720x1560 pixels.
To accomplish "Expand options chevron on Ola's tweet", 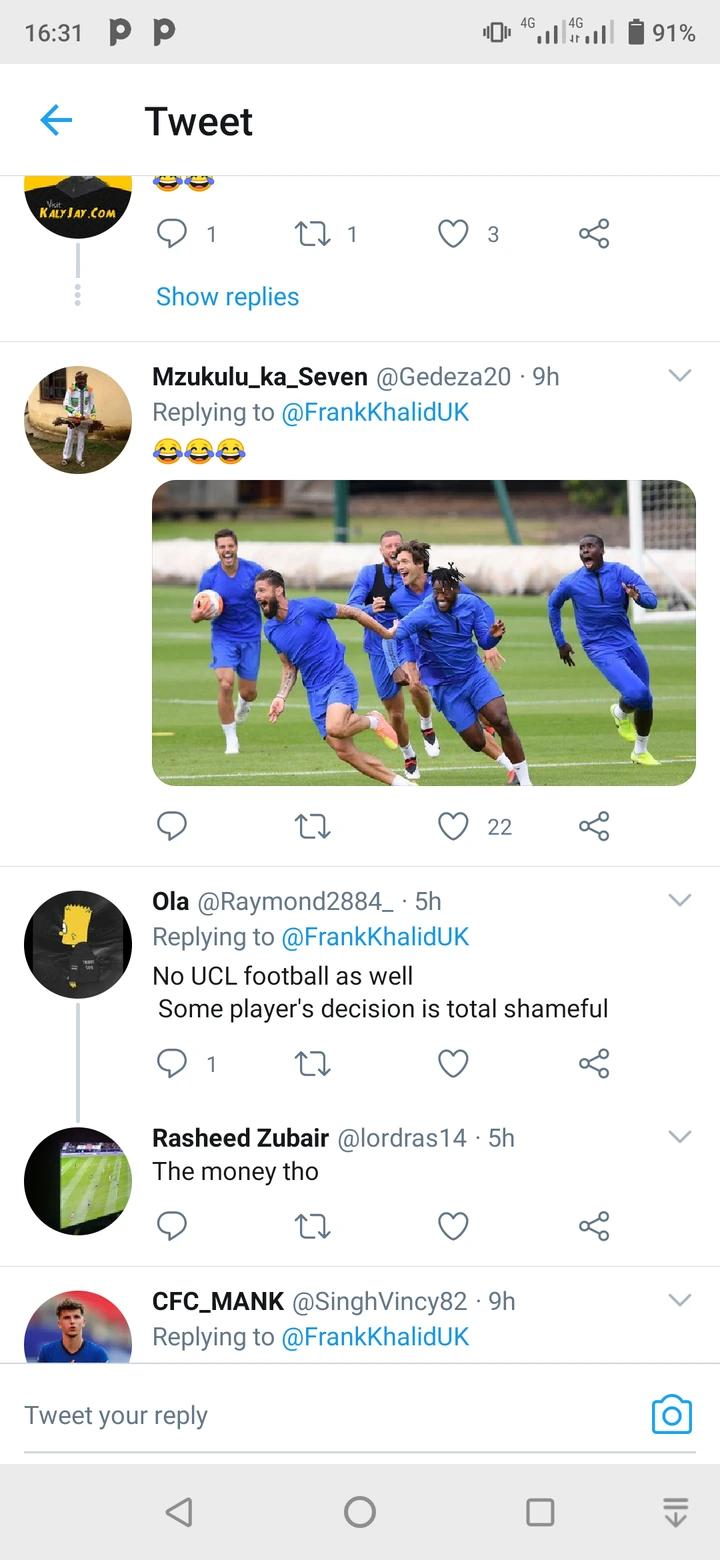I will tap(680, 900).
